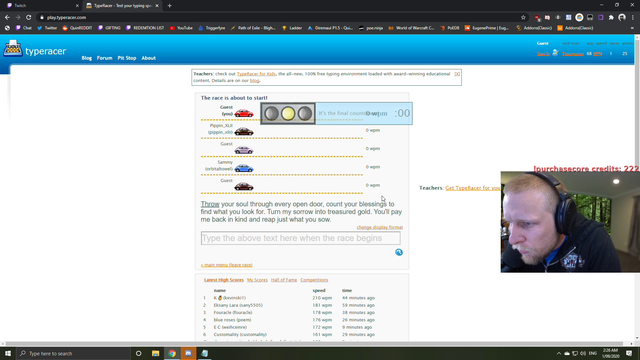Viewport: 640px width, 360px height.
Task: Click the blog link in Teachers notice
Action: tap(254, 80)
